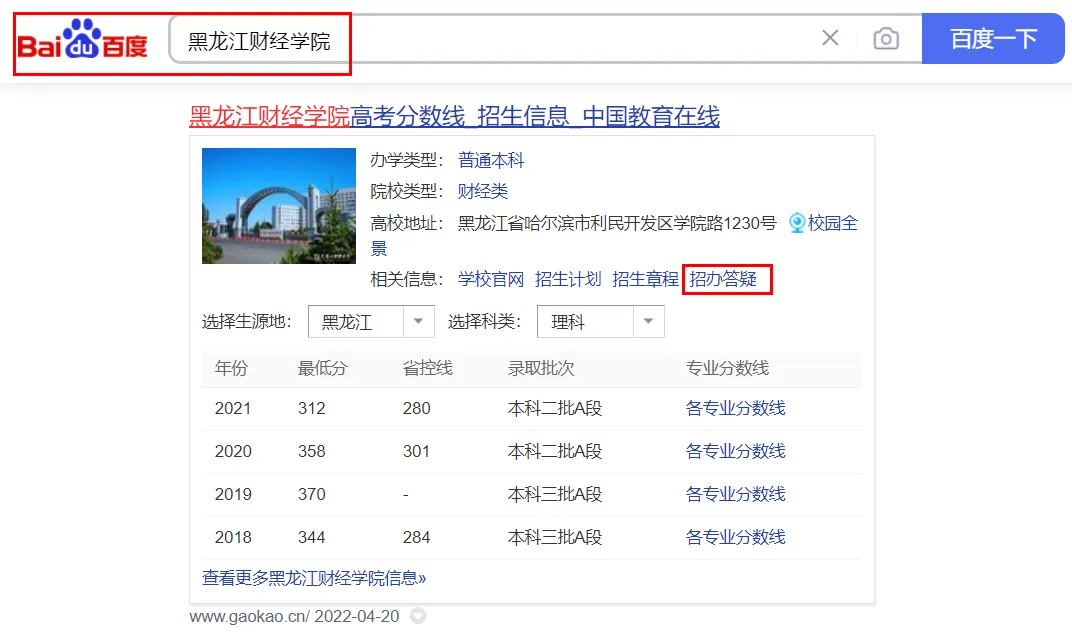Clear search text with X icon
Image resolution: width=1072 pixels, height=633 pixels.
[x=830, y=38]
